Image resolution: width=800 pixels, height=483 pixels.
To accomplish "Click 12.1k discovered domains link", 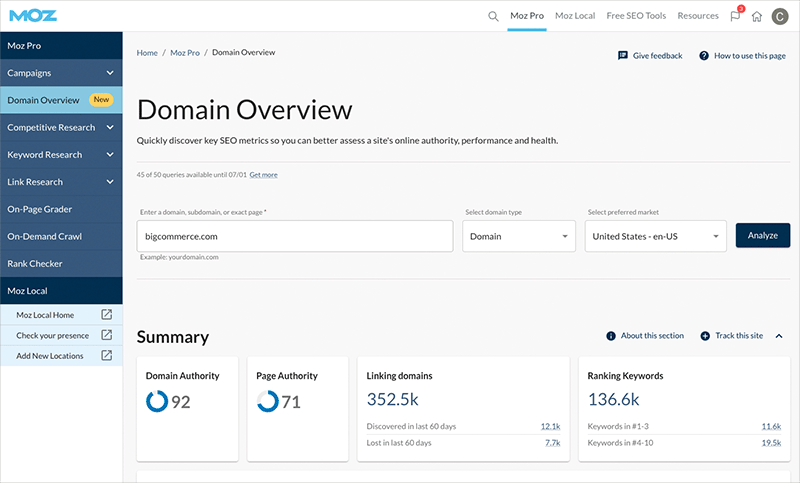I will click(551, 426).
